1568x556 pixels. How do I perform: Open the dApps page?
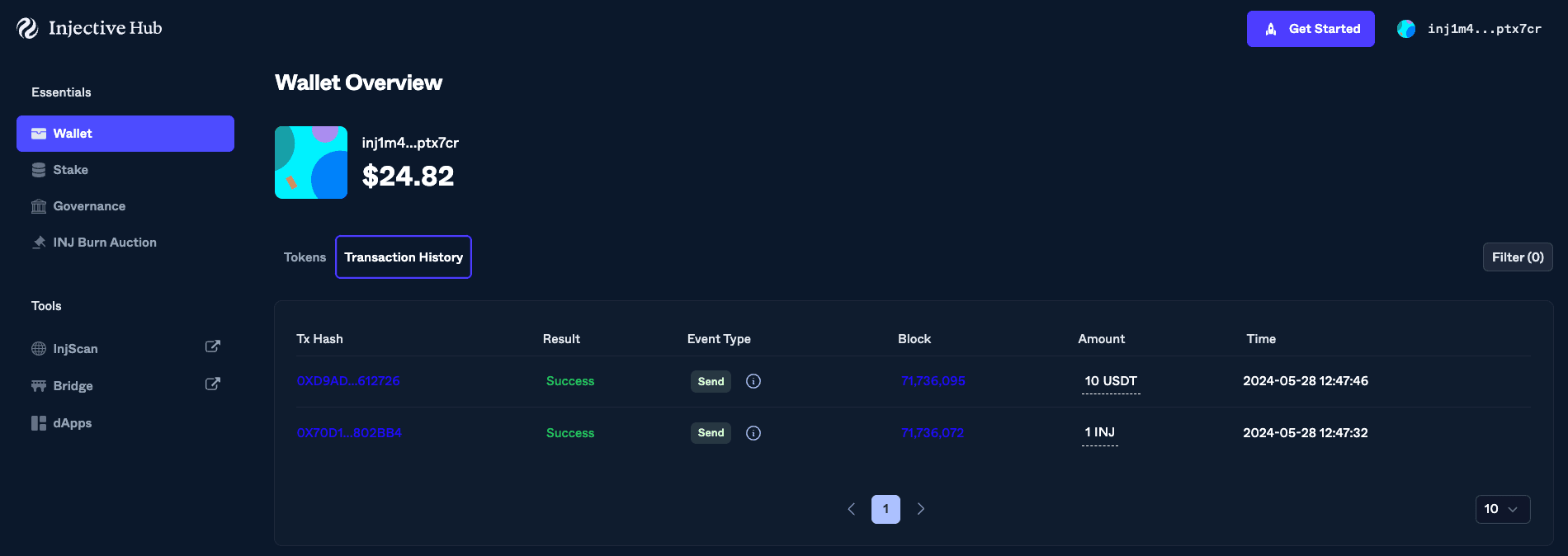point(125,423)
